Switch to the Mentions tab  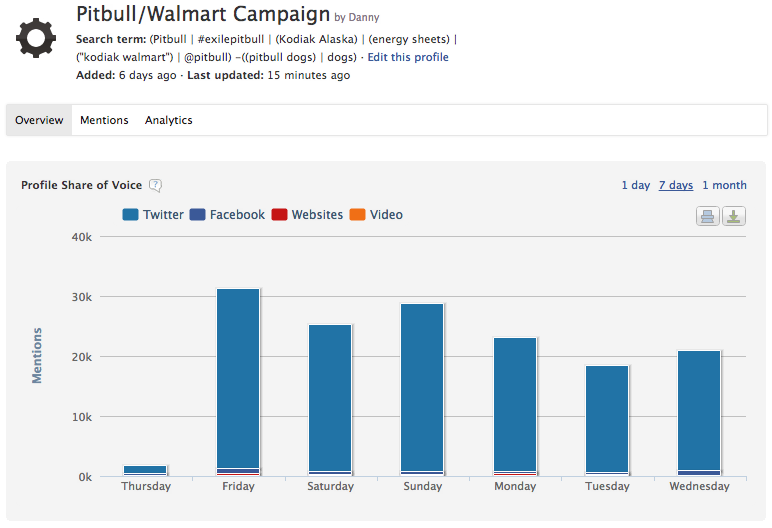point(104,120)
